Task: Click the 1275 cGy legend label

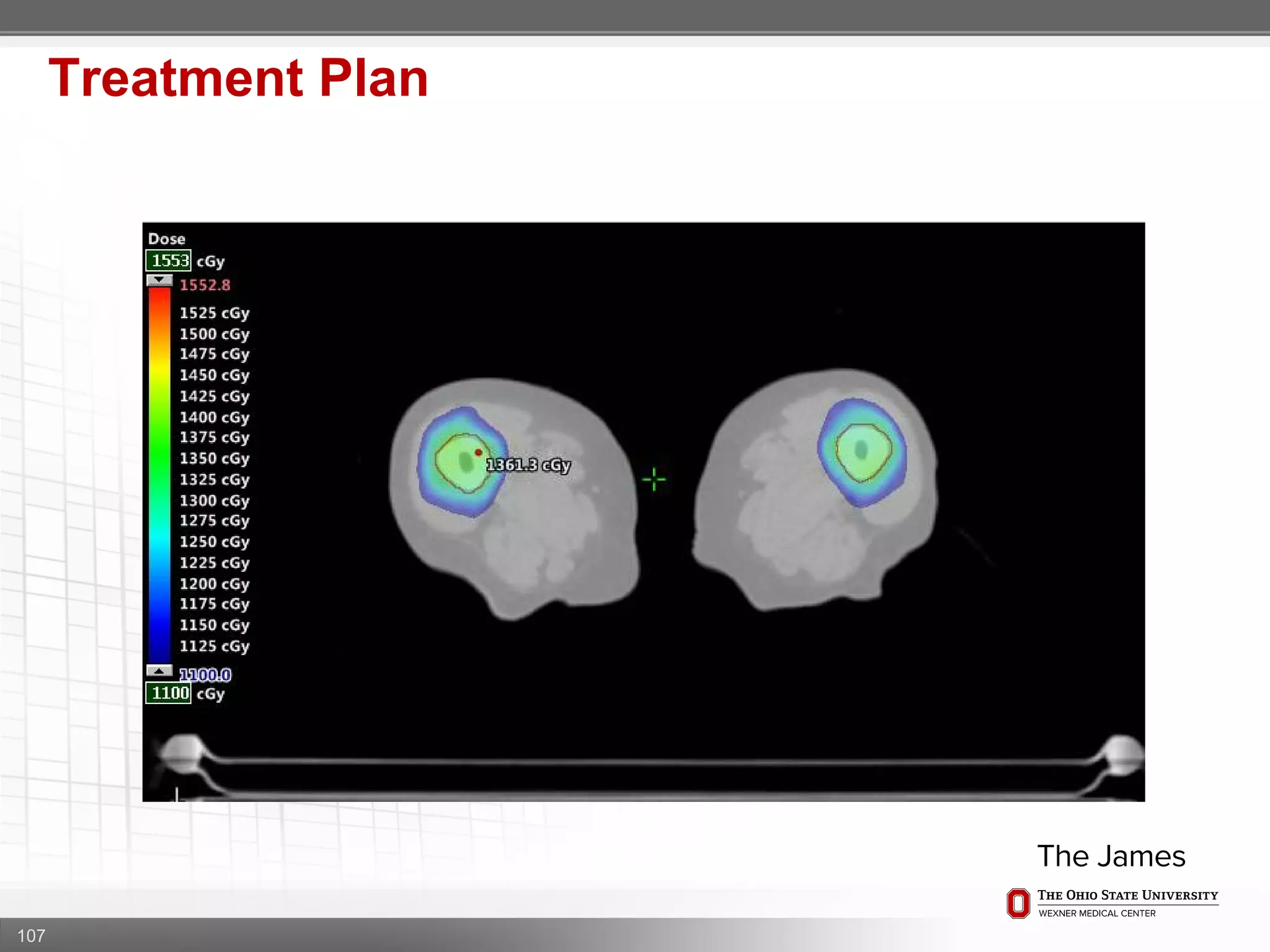Action: coord(215,521)
